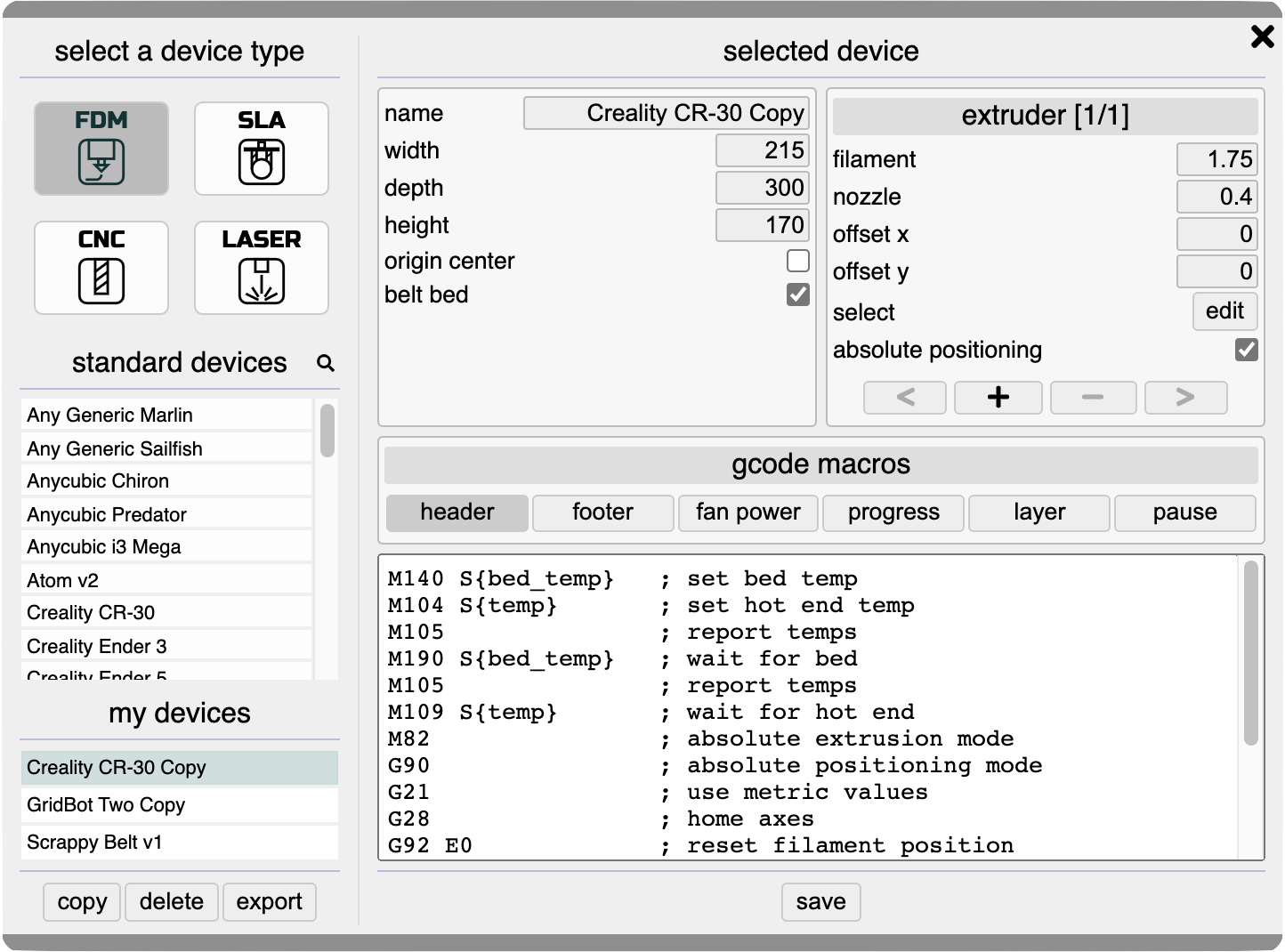Select the FDM device type

101,149
